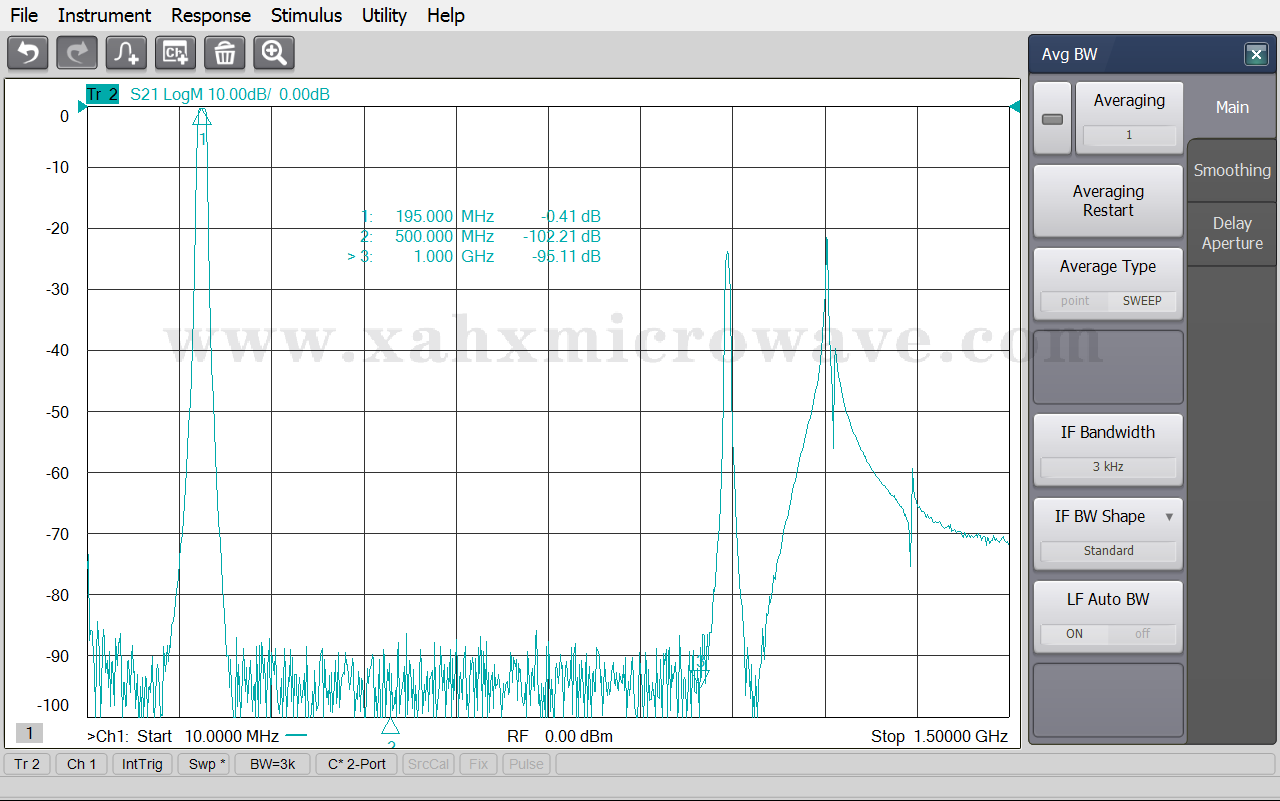Open the Response menu

211,15
